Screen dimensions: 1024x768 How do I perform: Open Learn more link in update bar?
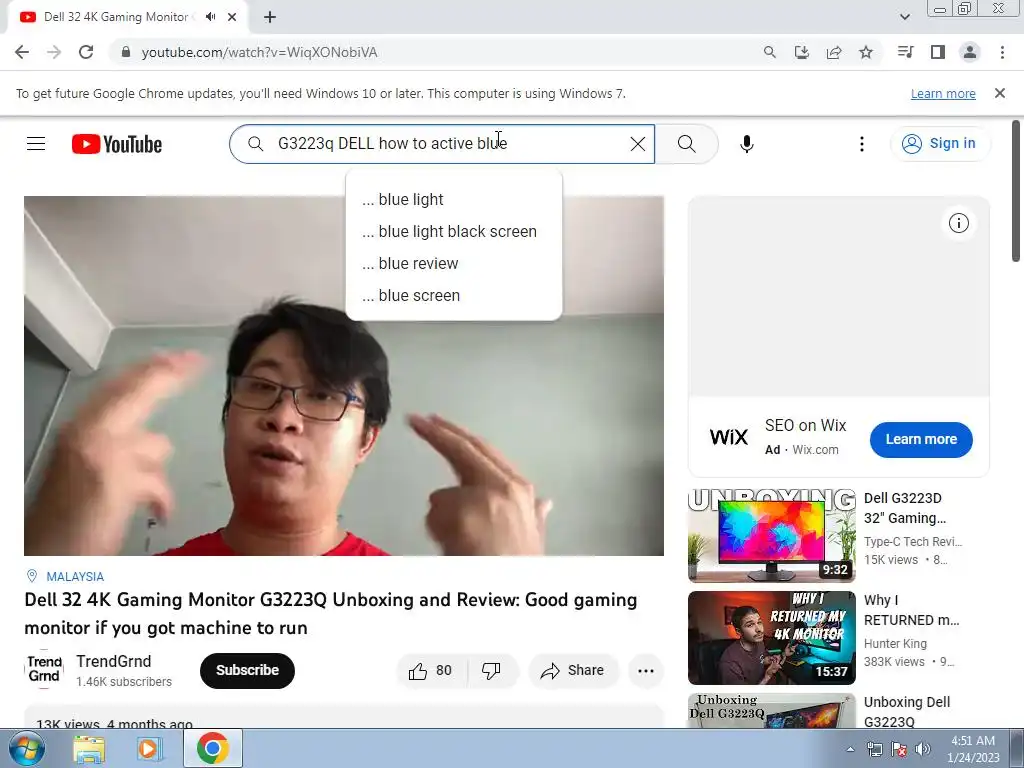pos(943,93)
